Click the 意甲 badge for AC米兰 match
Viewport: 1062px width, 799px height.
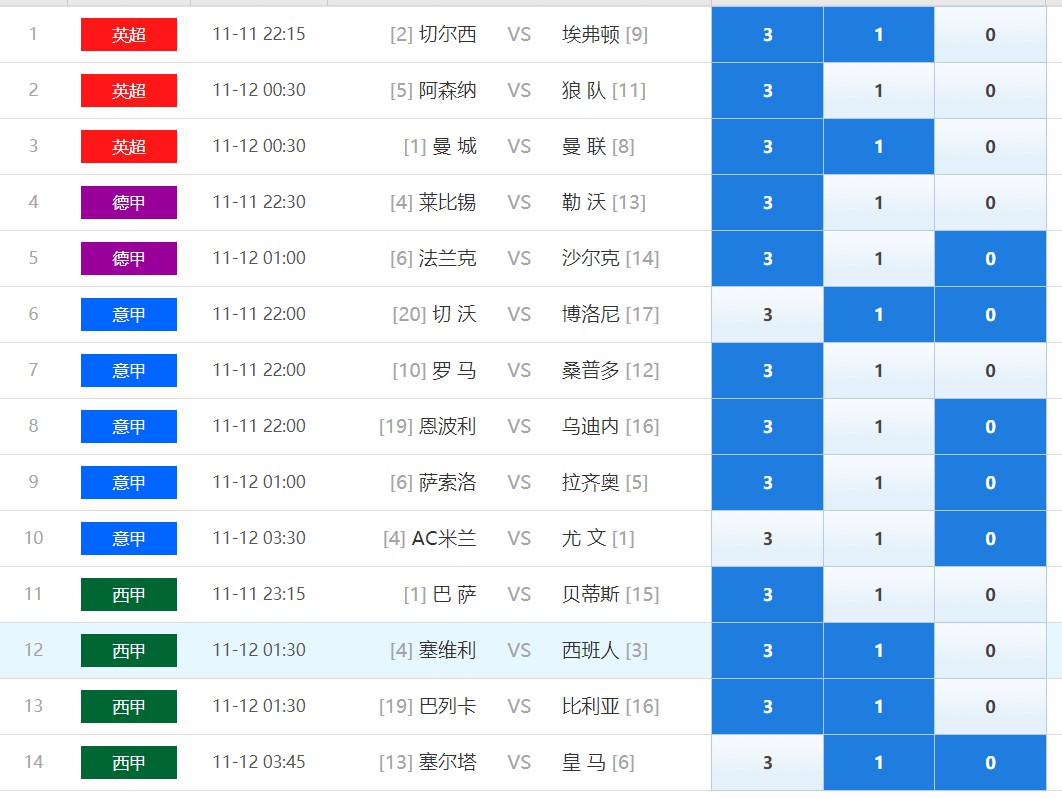tap(129, 538)
